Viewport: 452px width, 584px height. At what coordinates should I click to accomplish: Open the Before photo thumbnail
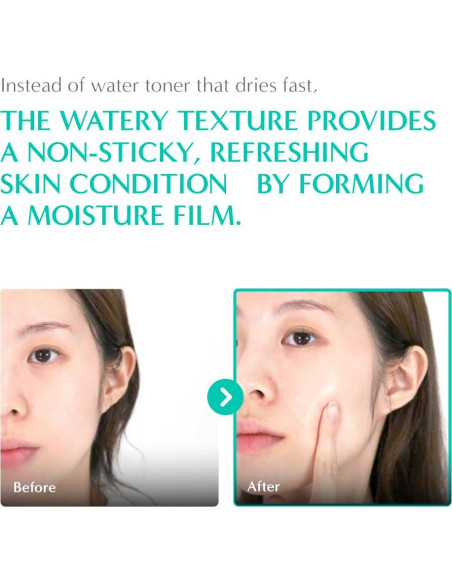pos(109,397)
